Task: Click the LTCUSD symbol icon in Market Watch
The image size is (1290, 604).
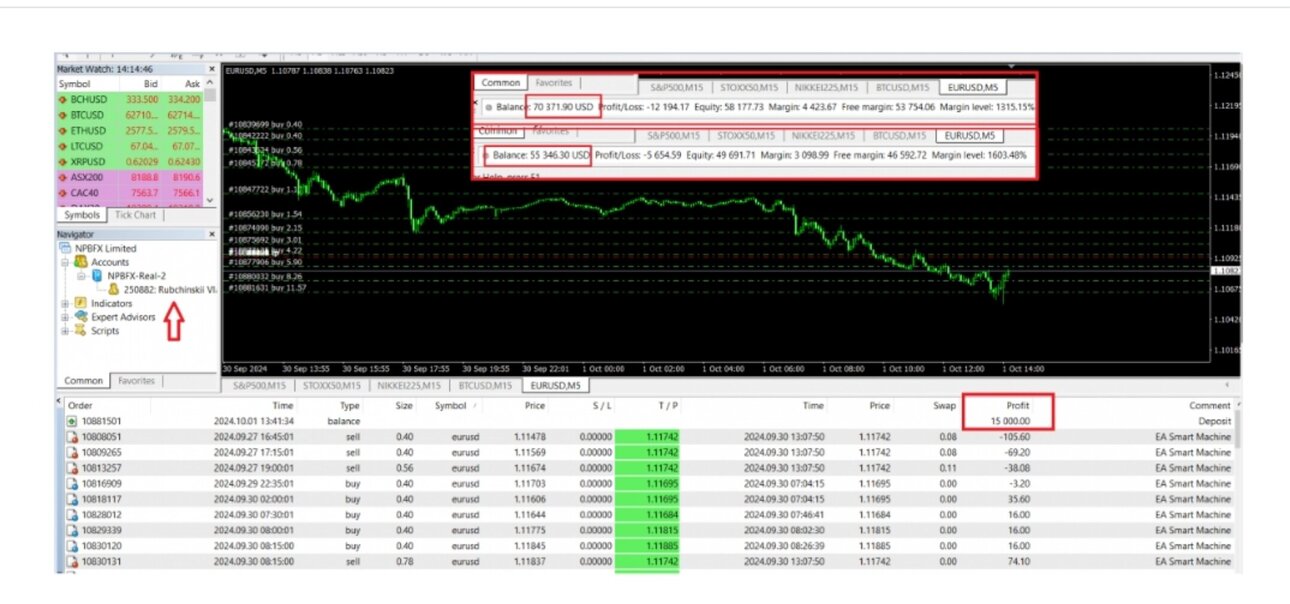Action: (62, 146)
